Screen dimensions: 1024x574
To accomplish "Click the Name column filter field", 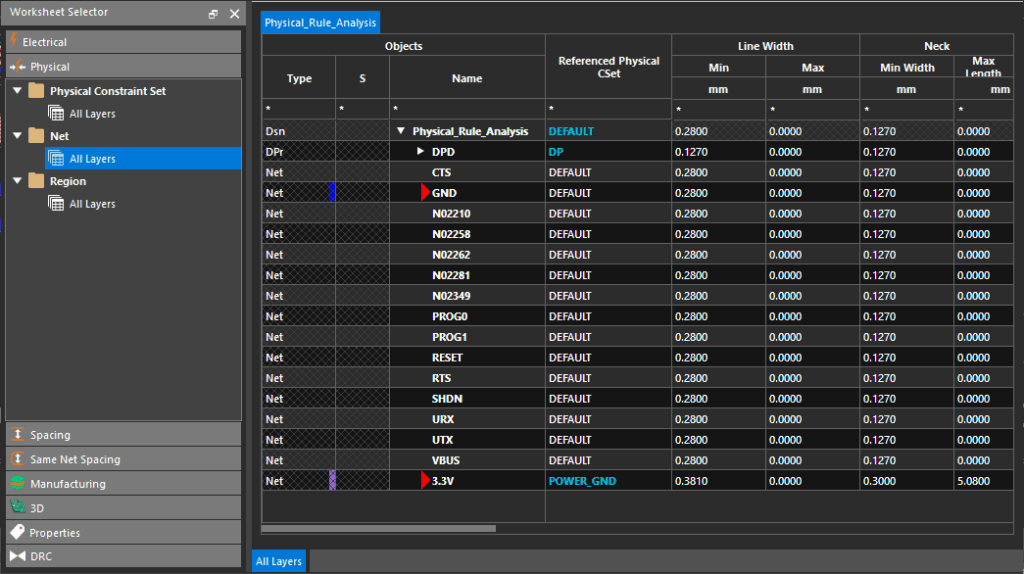I will tap(466, 108).
